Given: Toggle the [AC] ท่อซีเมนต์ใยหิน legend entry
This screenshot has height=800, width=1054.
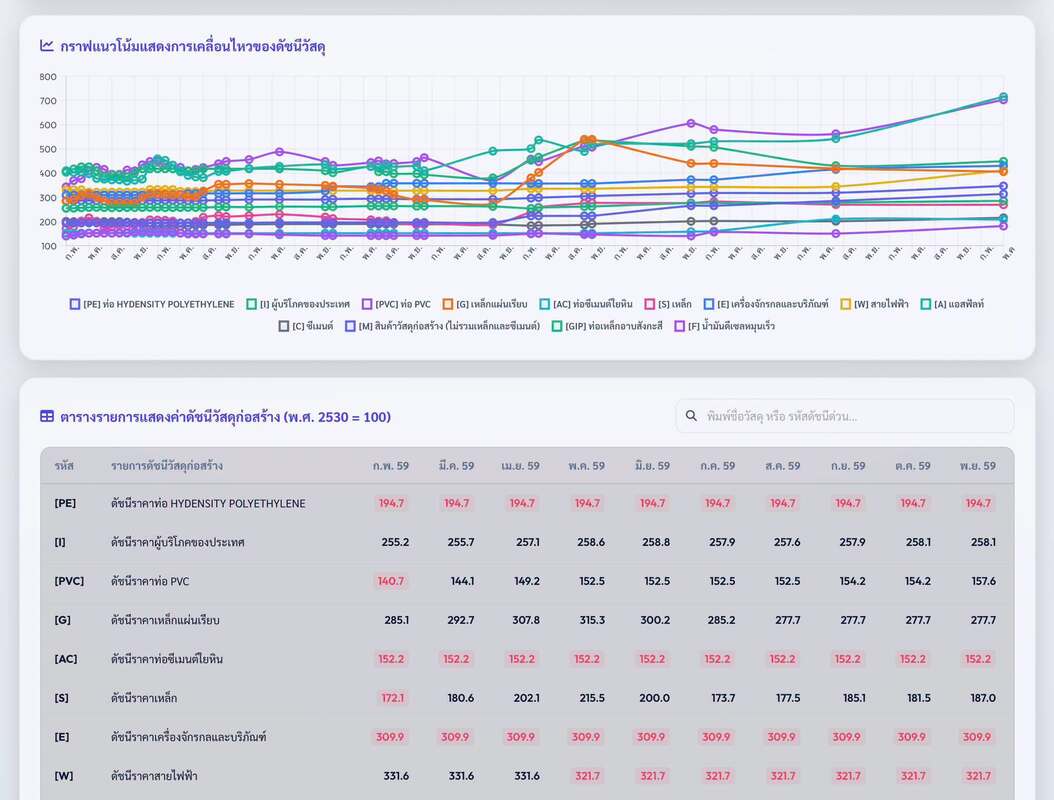Looking at the screenshot, I should [585, 305].
